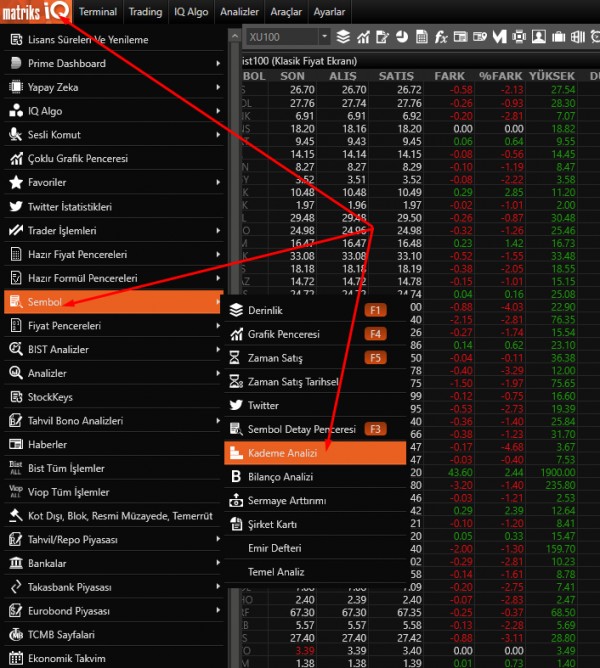Expand the Trader İşlemleri submenu arrow
The width and height of the screenshot is (600, 668).
218,230
